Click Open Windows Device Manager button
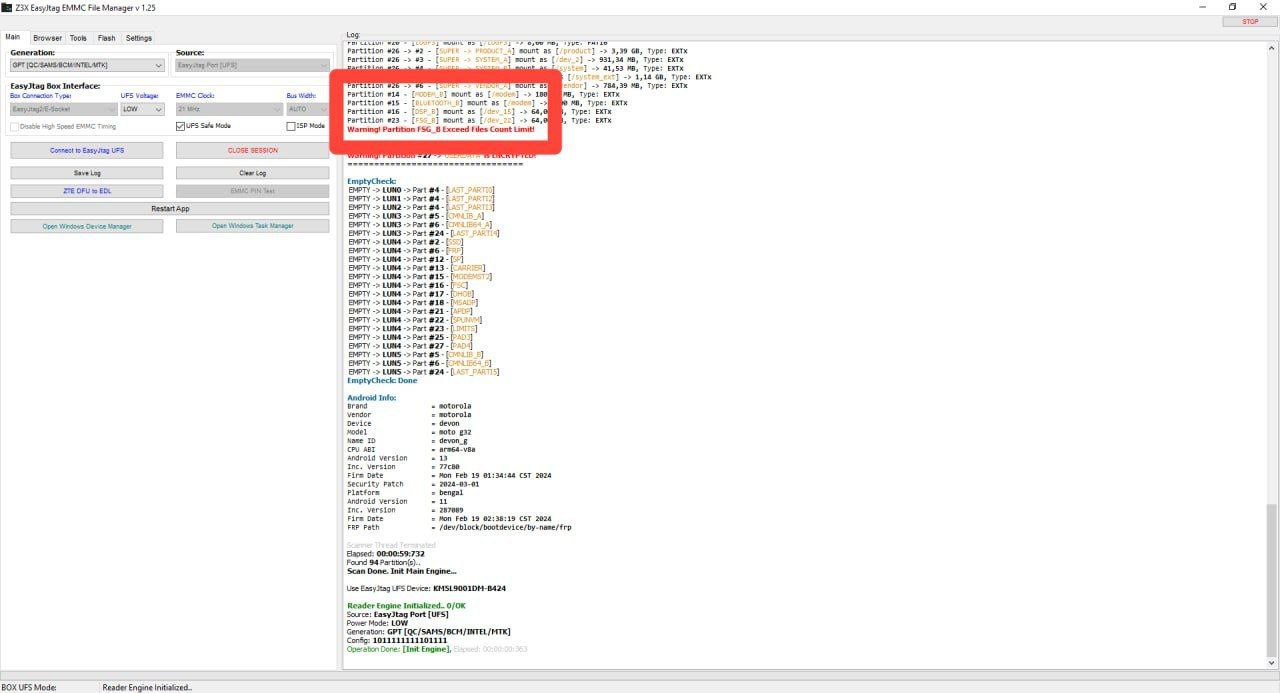The width and height of the screenshot is (1280, 693). click(87, 226)
